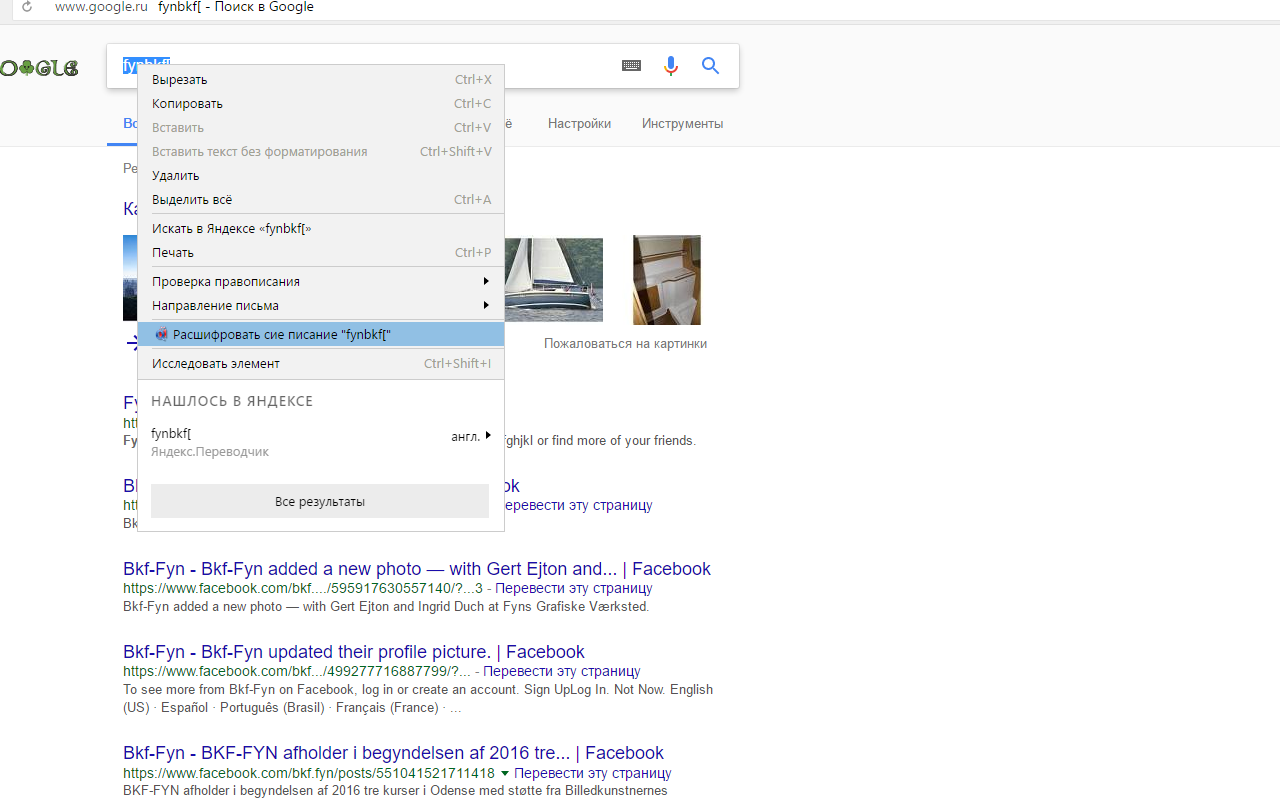This screenshot has width=1280, height=800.
Task: Open Bkf-Fyn added a new photo result
Action: pos(417,569)
